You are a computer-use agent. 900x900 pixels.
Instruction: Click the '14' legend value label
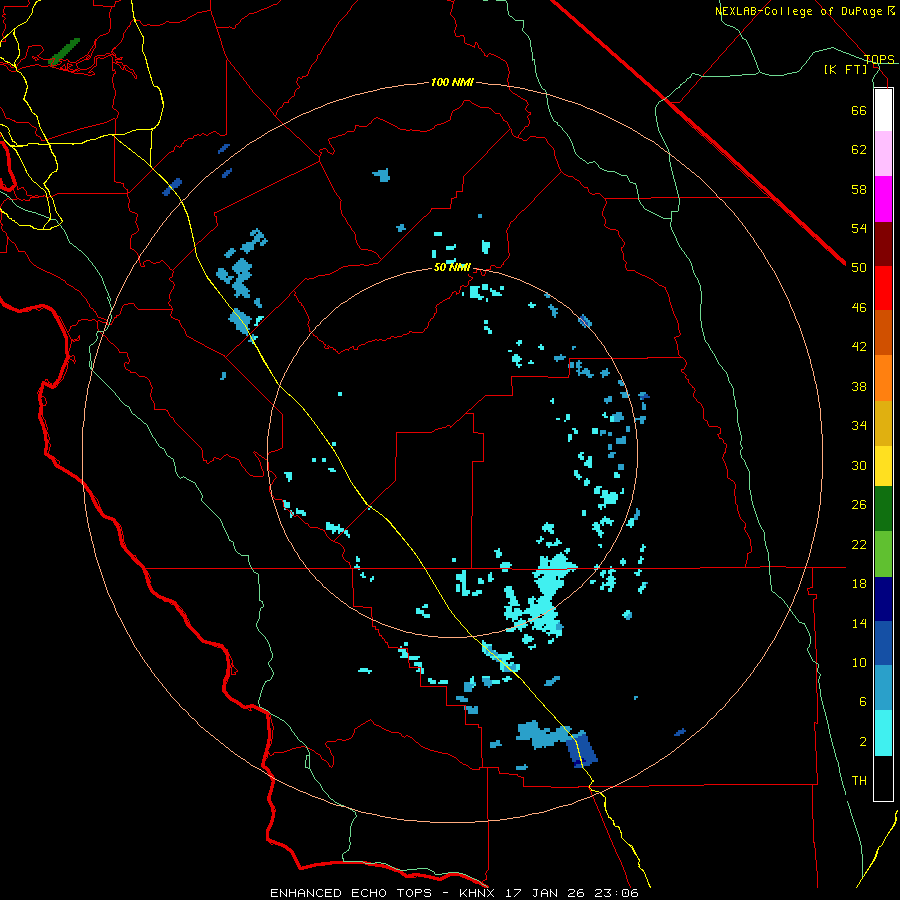coord(859,623)
